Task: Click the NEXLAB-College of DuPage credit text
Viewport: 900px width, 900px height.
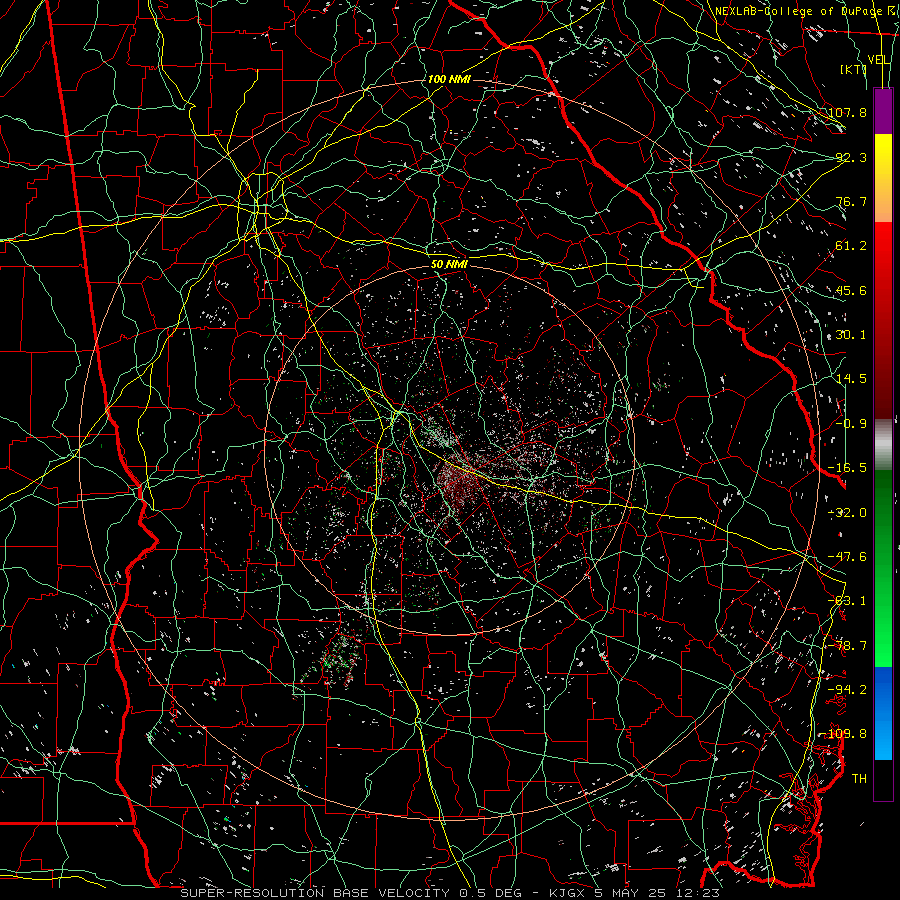Action: (x=797, y=11)
